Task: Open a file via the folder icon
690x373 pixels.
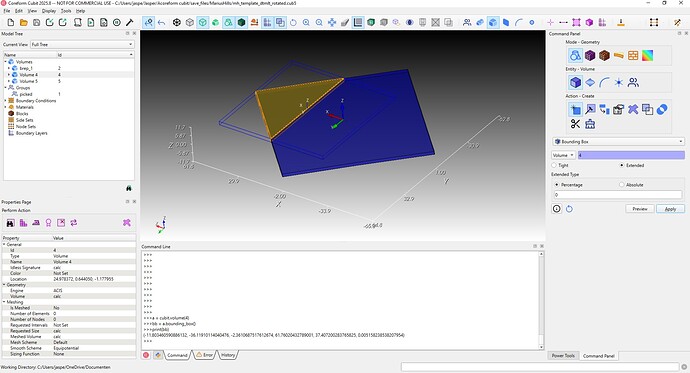Action: 24,22
